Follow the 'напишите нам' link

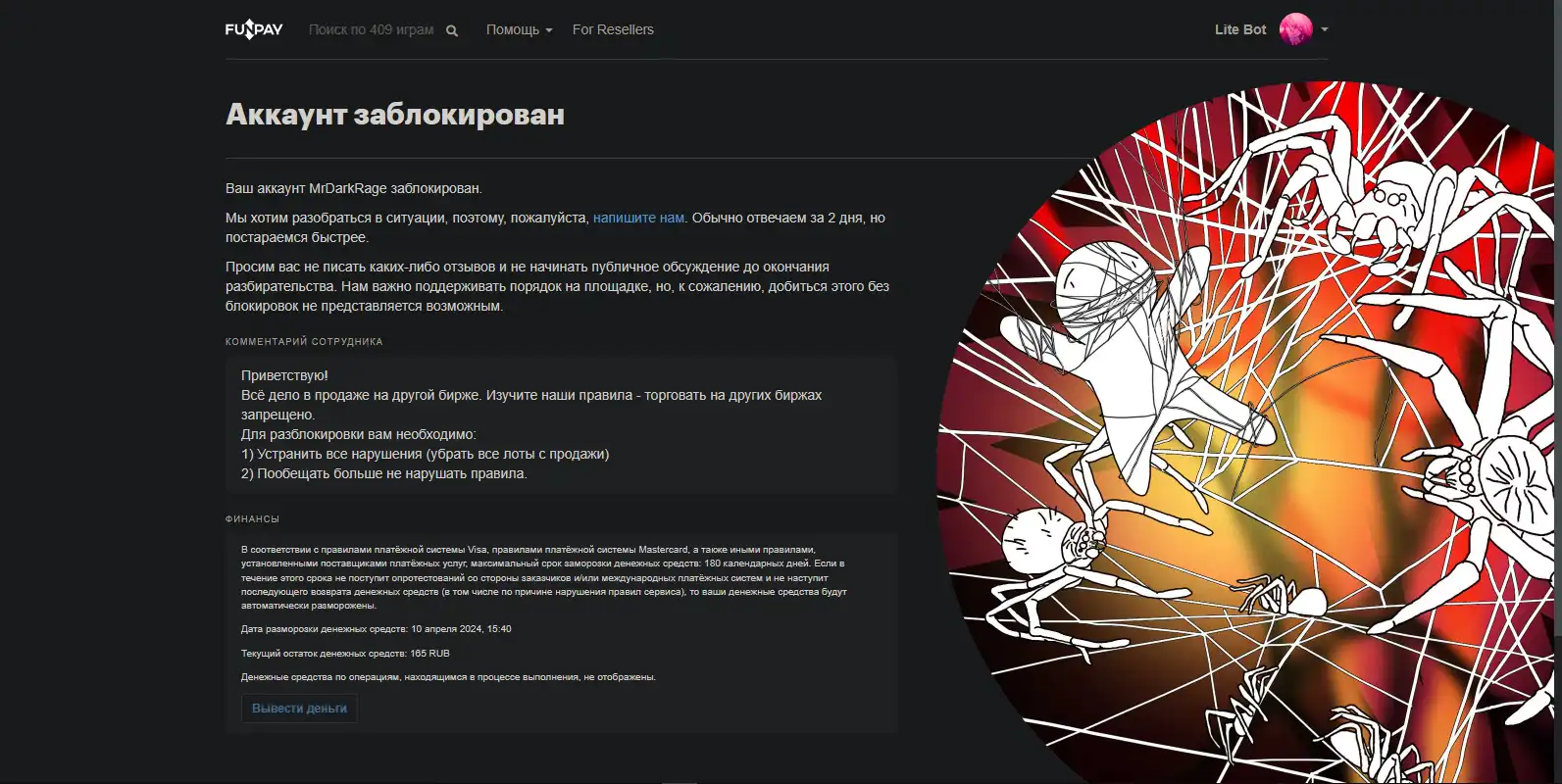point(638,218)
